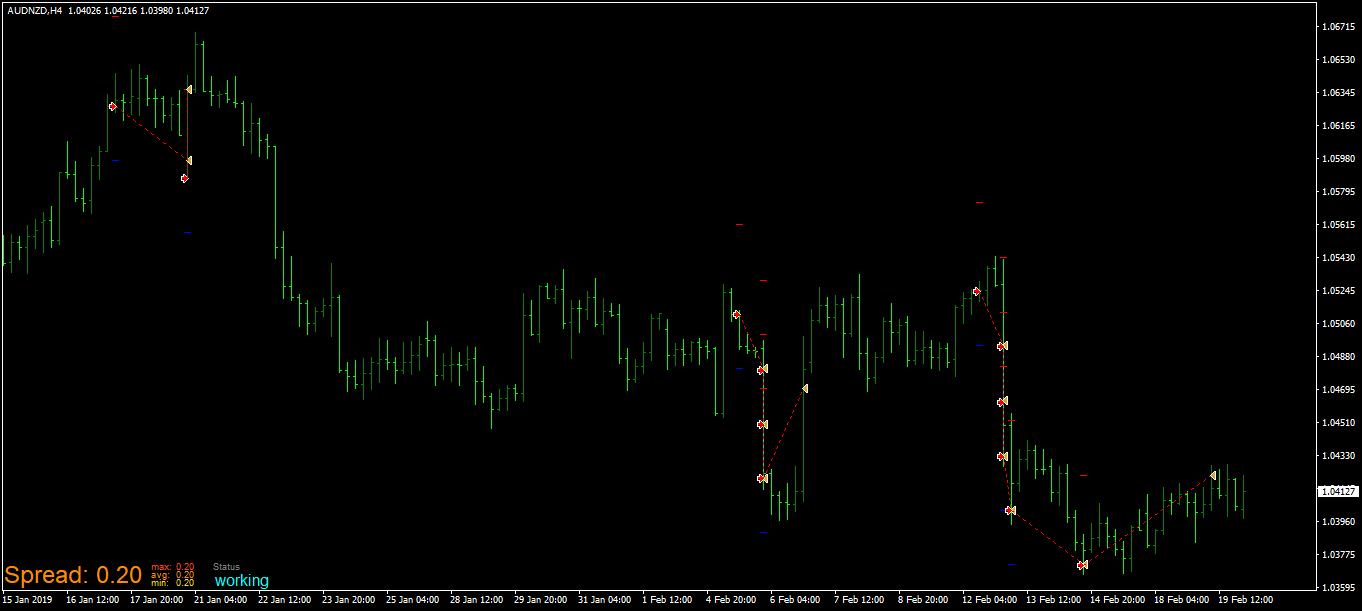Click the 1.05430 price scale label
Screen dimensions: 1362x611
[x=1338, y=258]
